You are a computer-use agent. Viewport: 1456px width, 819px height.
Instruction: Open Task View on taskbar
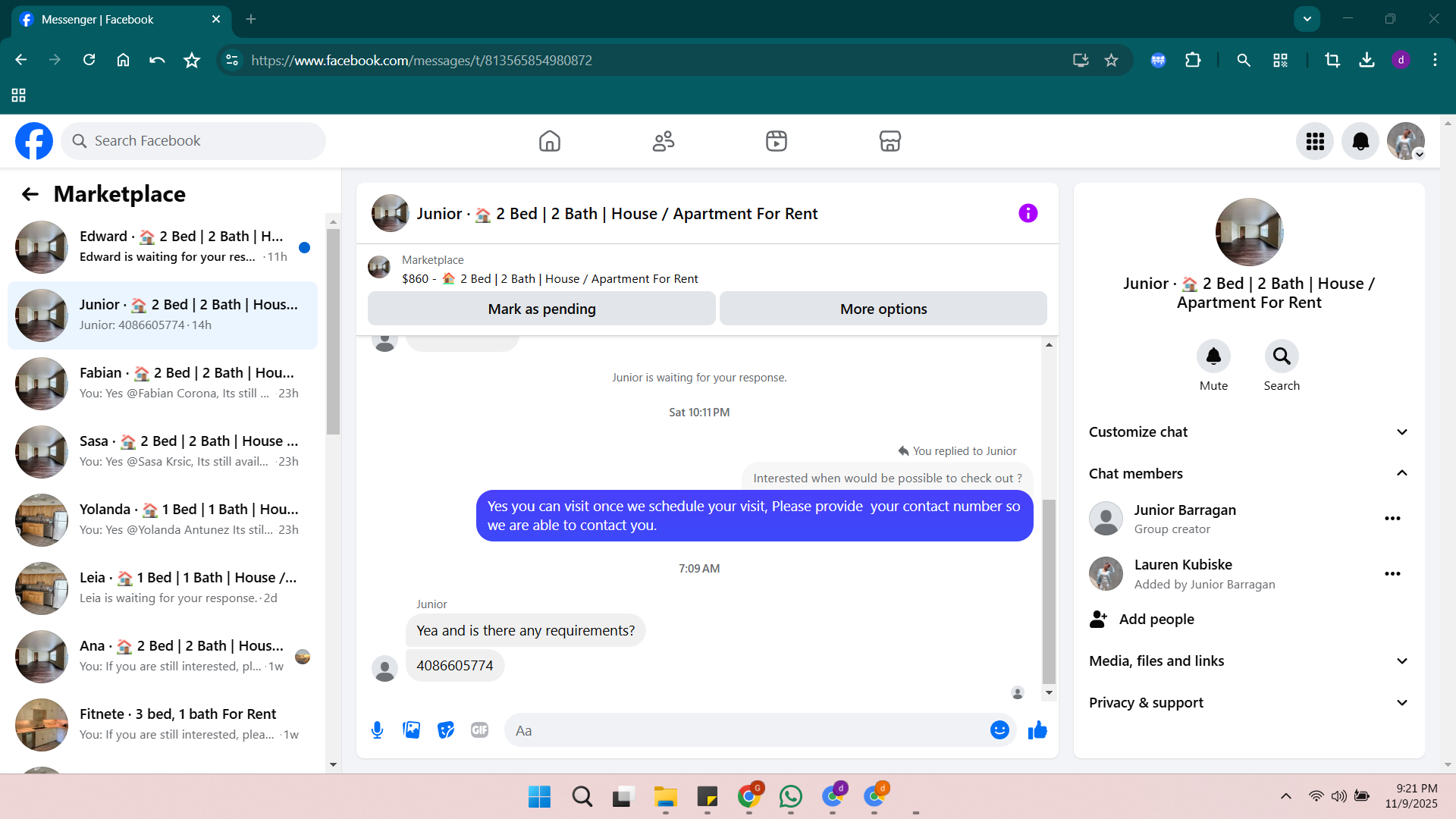click(623, 796)
